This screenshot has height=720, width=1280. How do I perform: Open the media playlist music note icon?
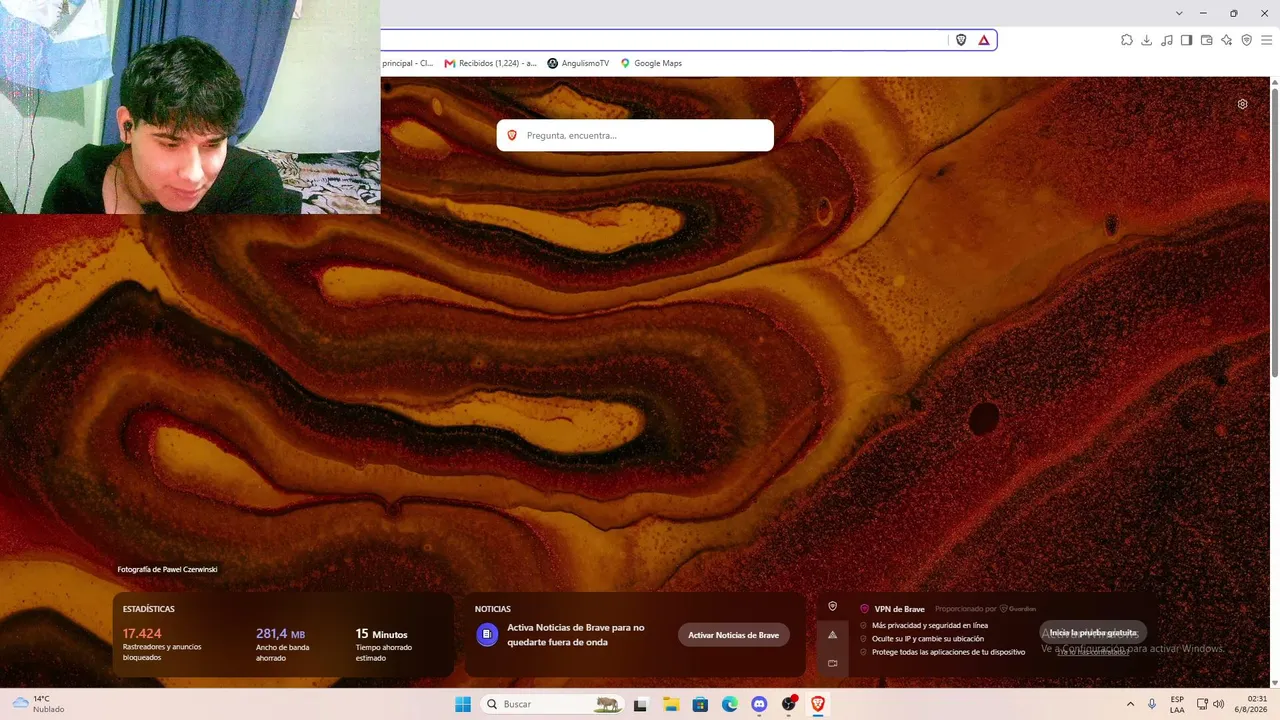click(x=1167, y=40)
